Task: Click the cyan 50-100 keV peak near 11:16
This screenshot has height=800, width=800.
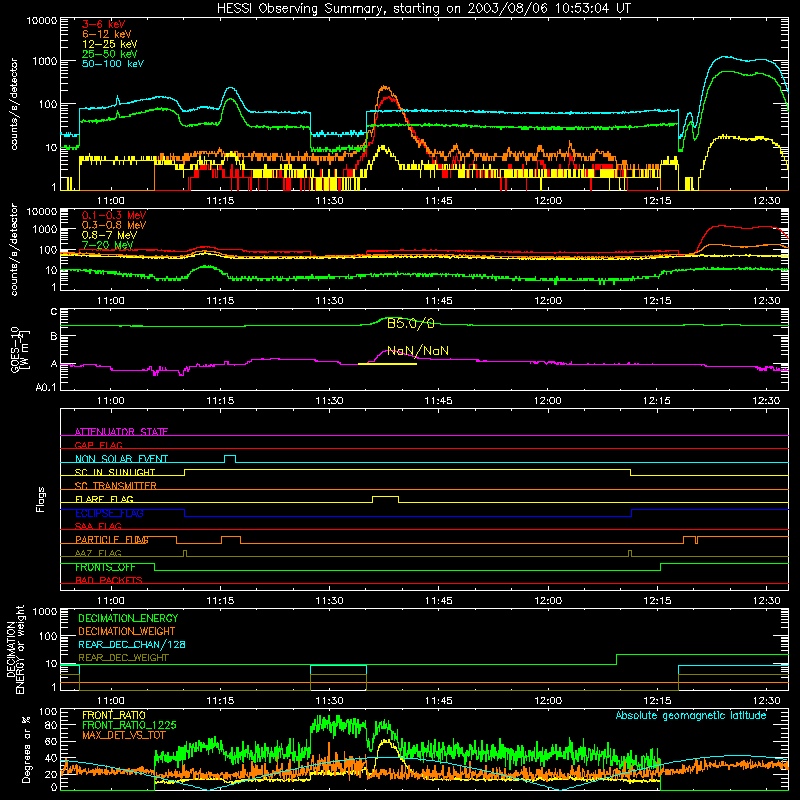Action: point(231,90)
